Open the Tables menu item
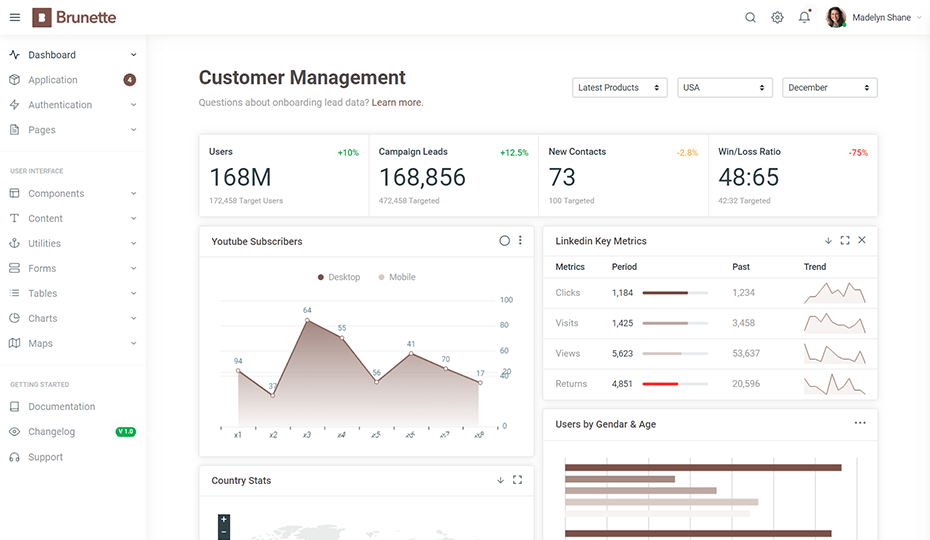The image size is (930, 540). click(x=73, y=293)
